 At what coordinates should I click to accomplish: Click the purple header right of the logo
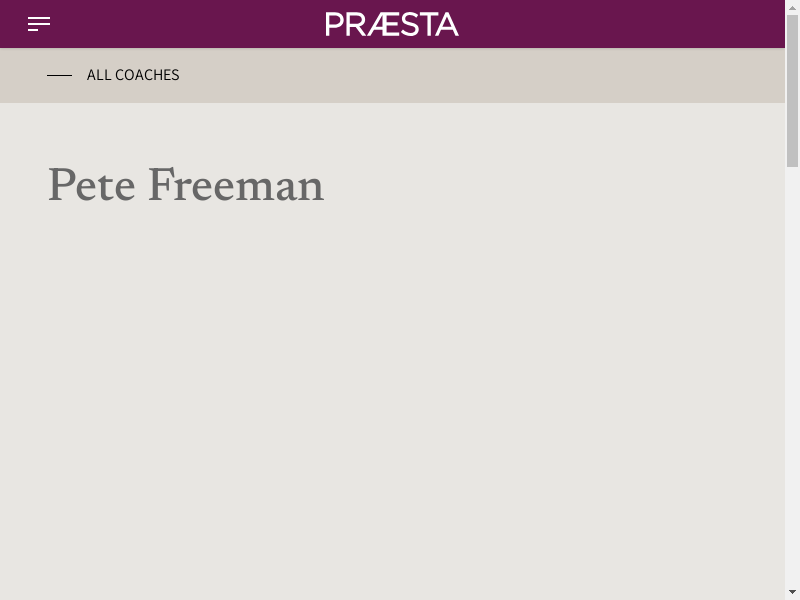[620, 24]
